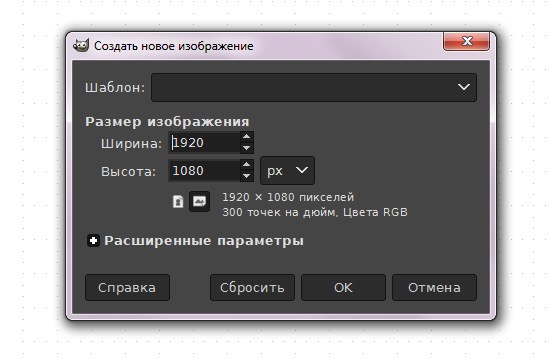549x363 pixels.
Task: Select landscape orientation icon
Action: point(200,201)
